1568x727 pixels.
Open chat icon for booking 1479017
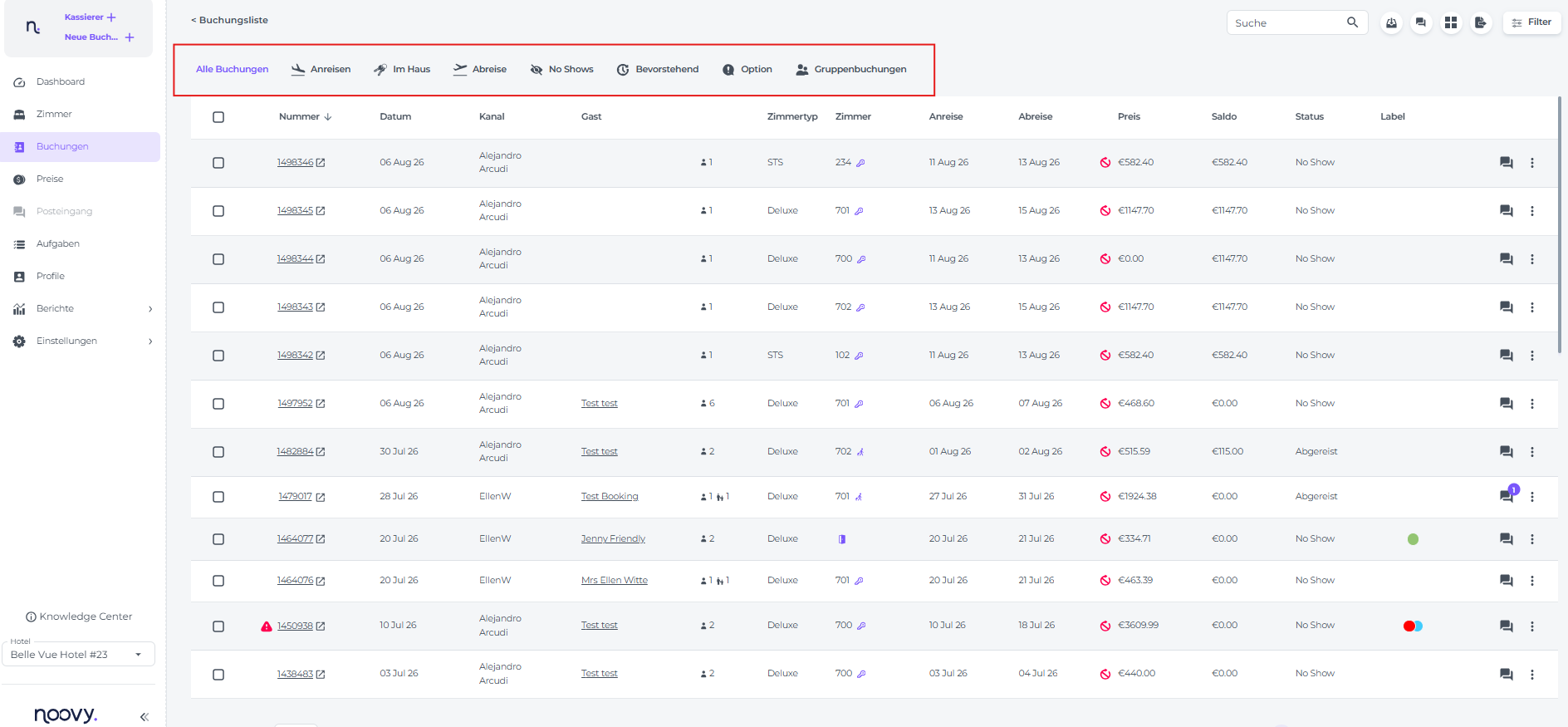[x=1506, y=497]
